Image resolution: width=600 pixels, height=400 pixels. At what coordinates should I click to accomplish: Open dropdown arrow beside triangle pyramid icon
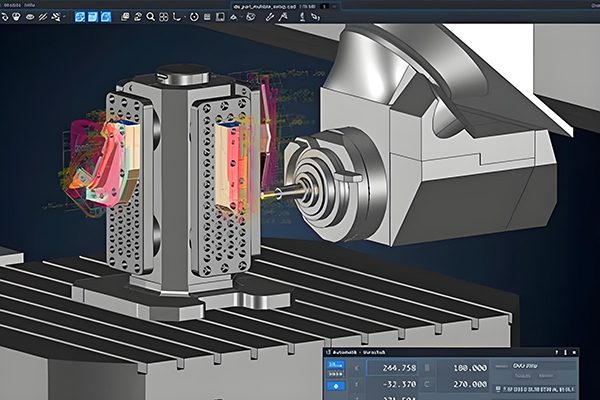pyautogui.click(x=241, y=17)
